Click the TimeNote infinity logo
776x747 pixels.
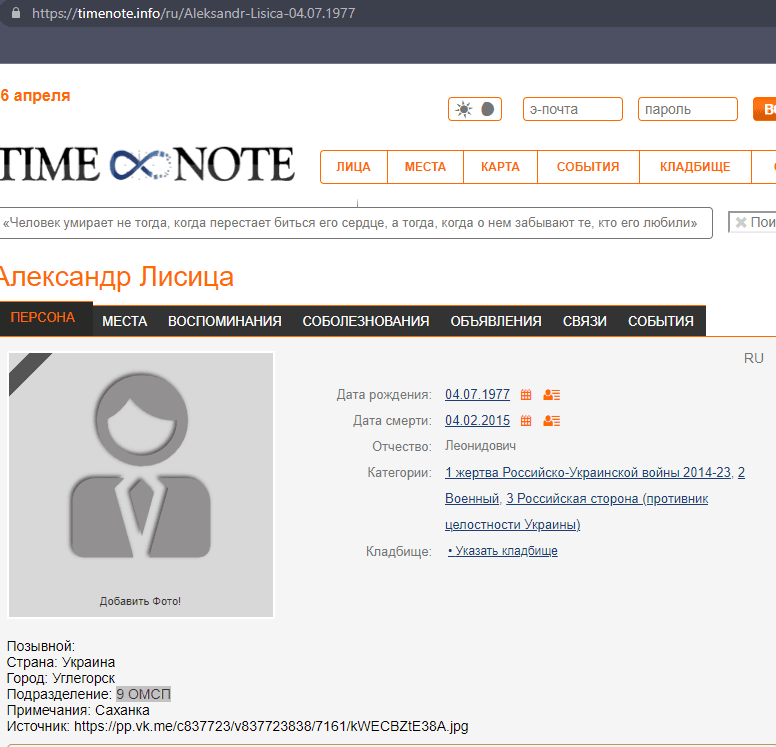[147, 165]
